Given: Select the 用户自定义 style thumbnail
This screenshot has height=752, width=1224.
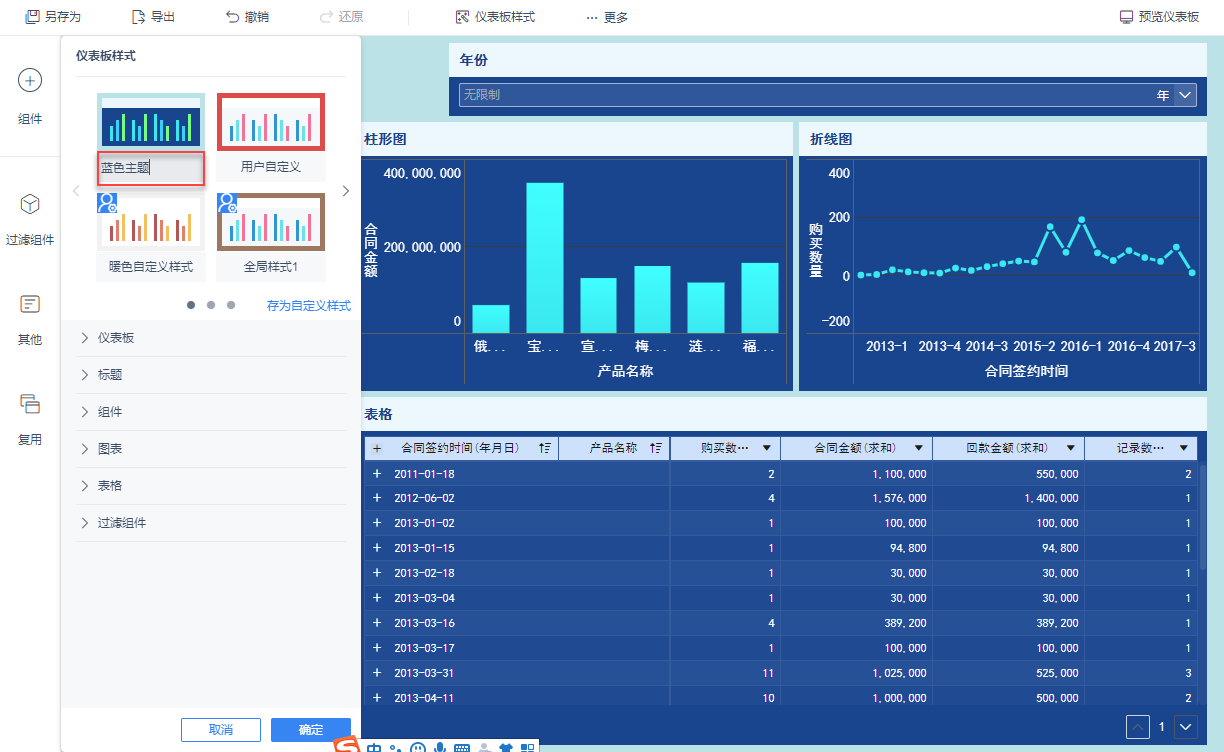Looking at the screenshot, I should click(x=271, y=122).
